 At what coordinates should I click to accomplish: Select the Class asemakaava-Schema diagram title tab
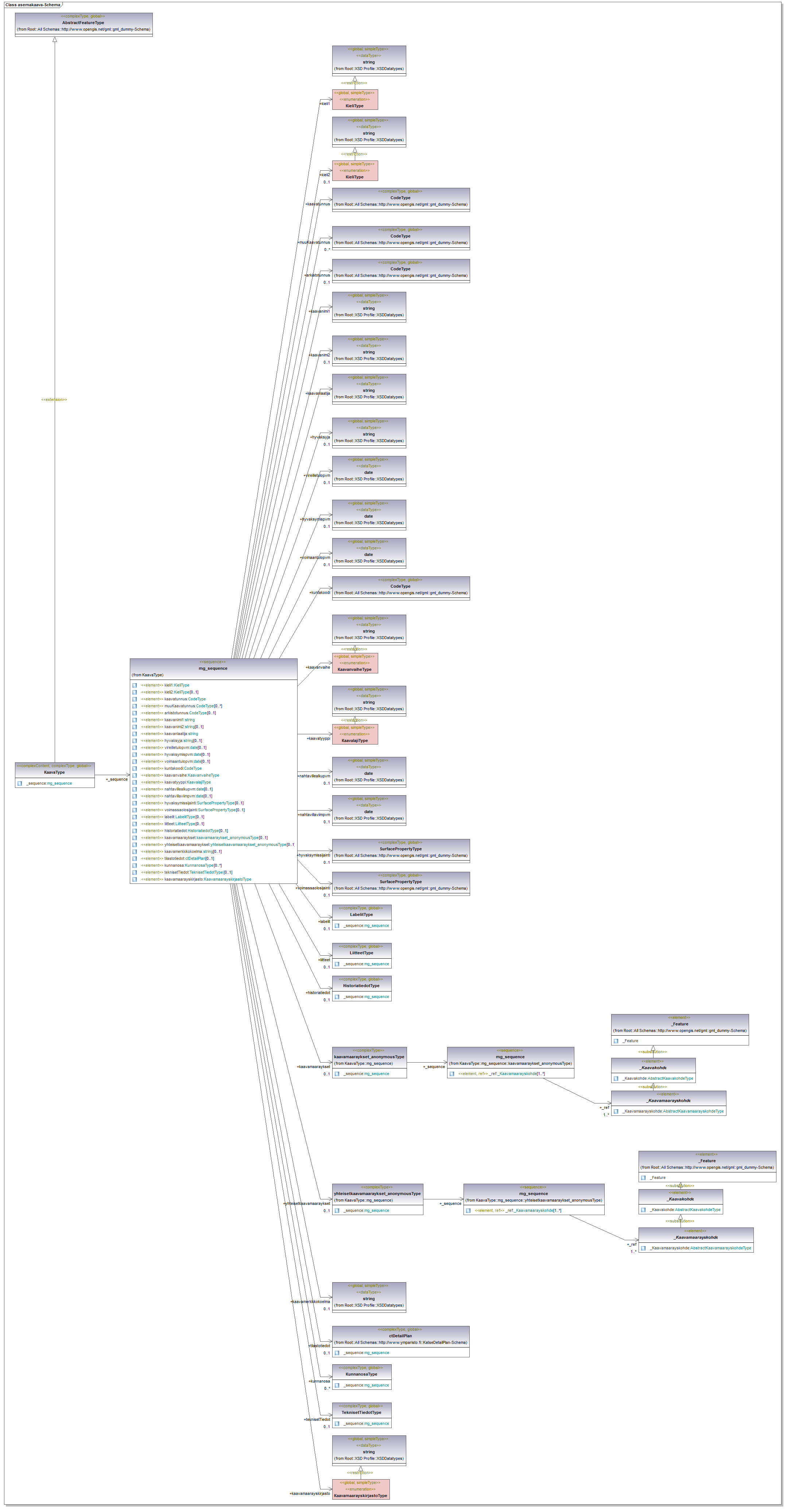(33, 5)
